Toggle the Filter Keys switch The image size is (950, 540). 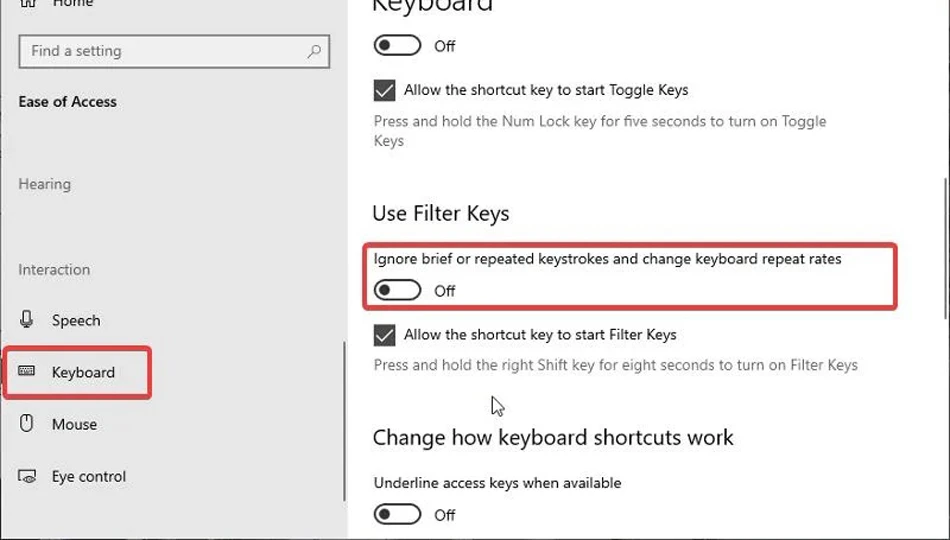tap(397, 290)
